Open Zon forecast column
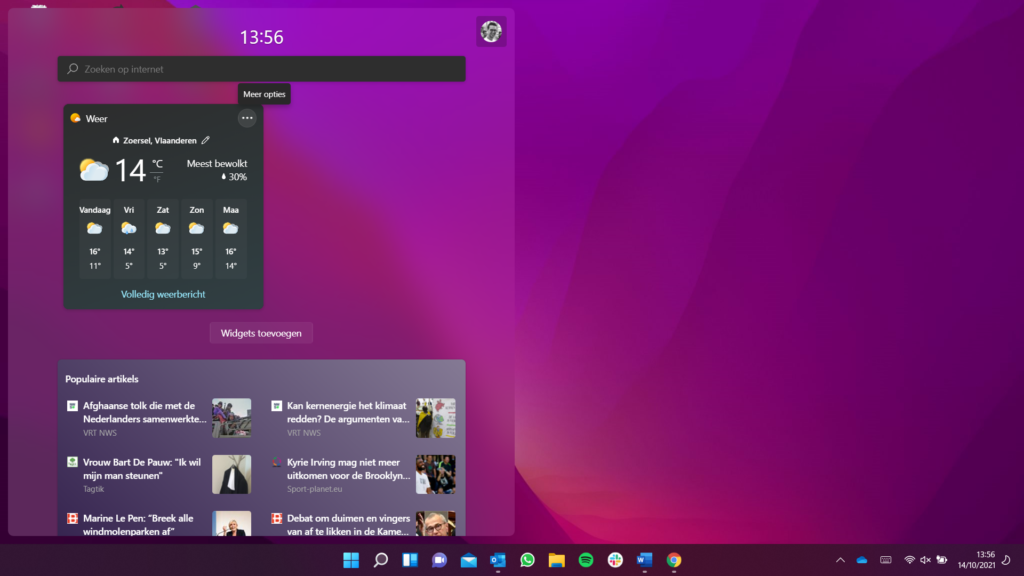Image resolution: width=1024 pixels, height=576 pixels. (x=197, y=238)
